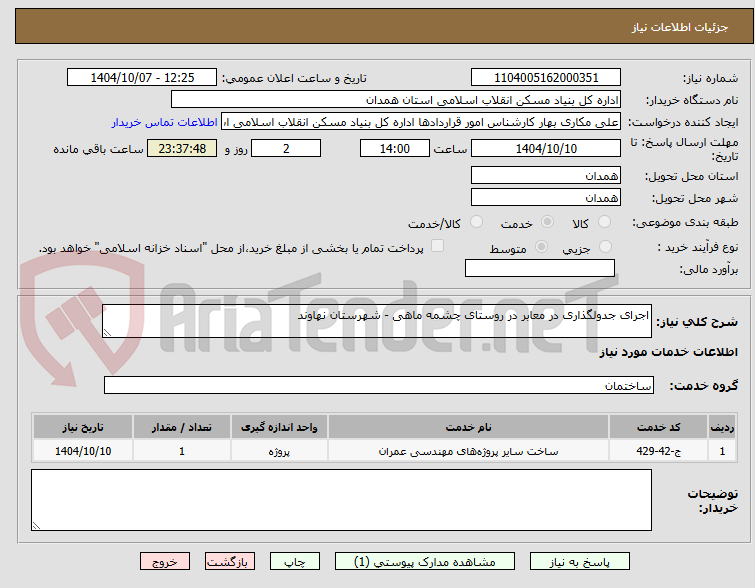Choose the متوسط purchase type option

541,247
